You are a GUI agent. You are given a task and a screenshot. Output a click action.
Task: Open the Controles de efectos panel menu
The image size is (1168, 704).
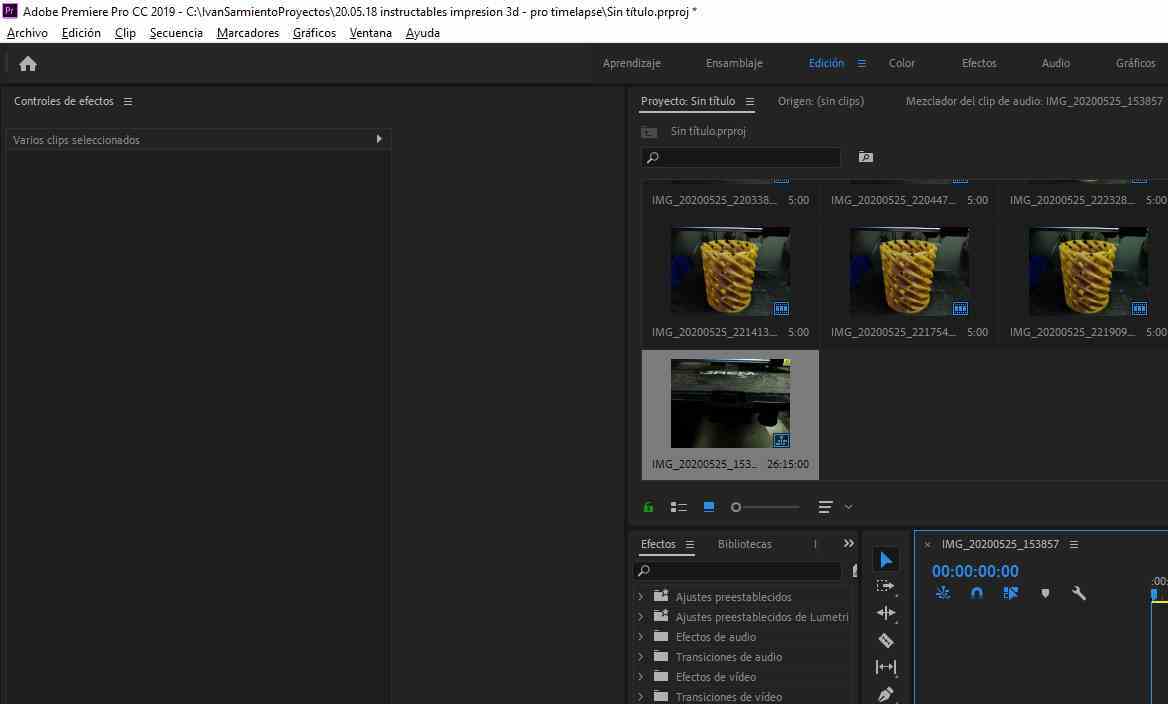point(128,101)
